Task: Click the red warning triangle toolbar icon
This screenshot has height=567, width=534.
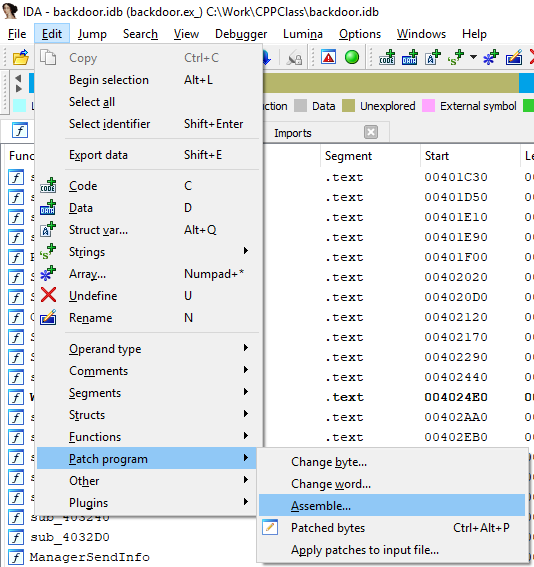Action: pyautogui.click(x=328, y=57)
